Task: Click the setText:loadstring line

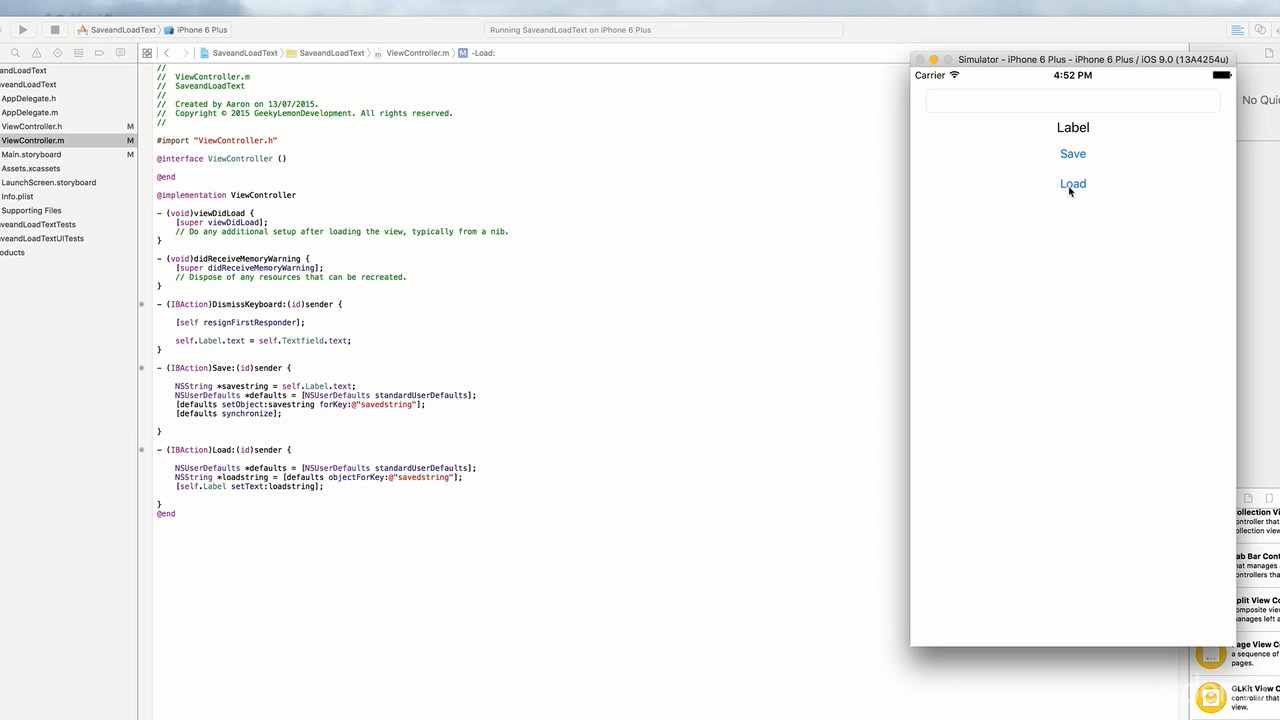Action: point(249,487)
